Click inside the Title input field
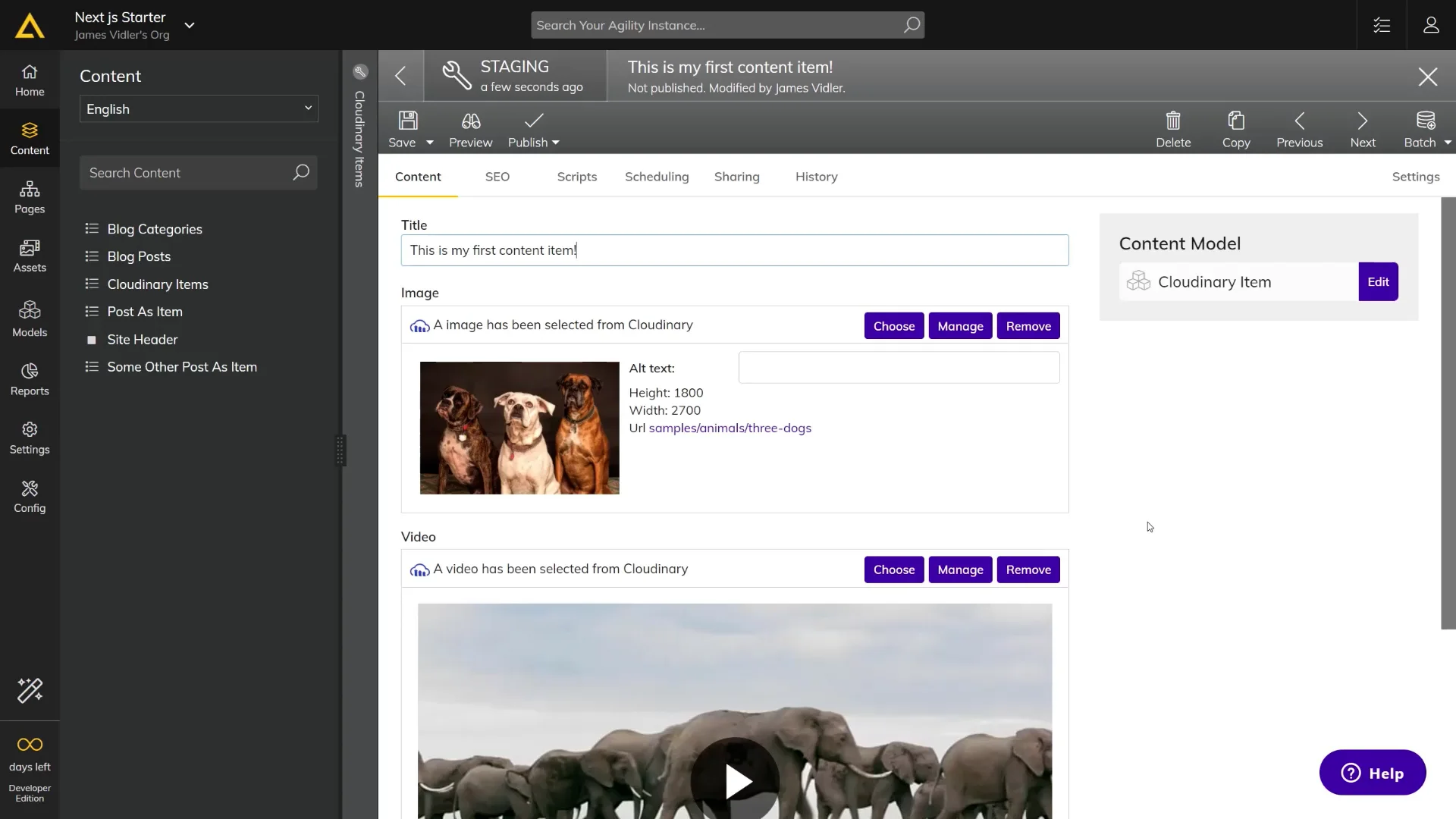Screen dimensions: 1456x819 734,250
